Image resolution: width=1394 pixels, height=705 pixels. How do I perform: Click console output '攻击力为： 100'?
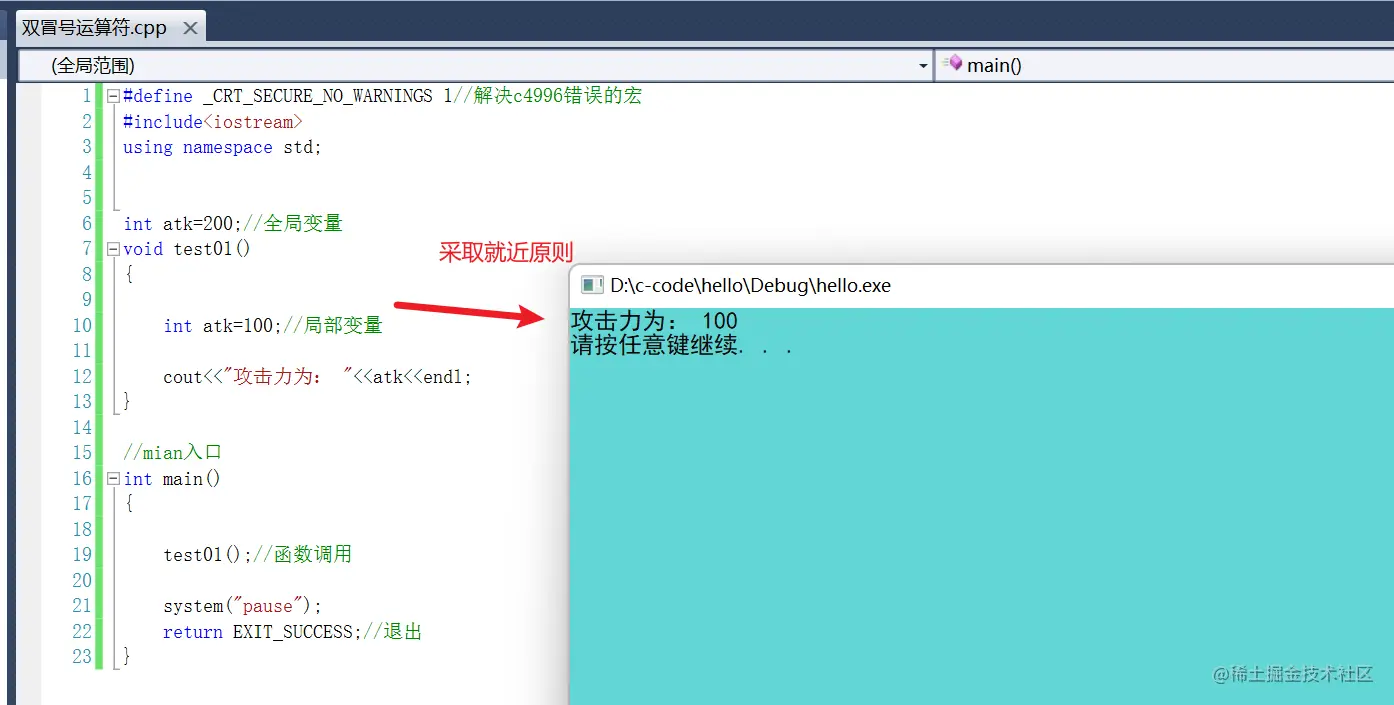[x=654, y=321]
